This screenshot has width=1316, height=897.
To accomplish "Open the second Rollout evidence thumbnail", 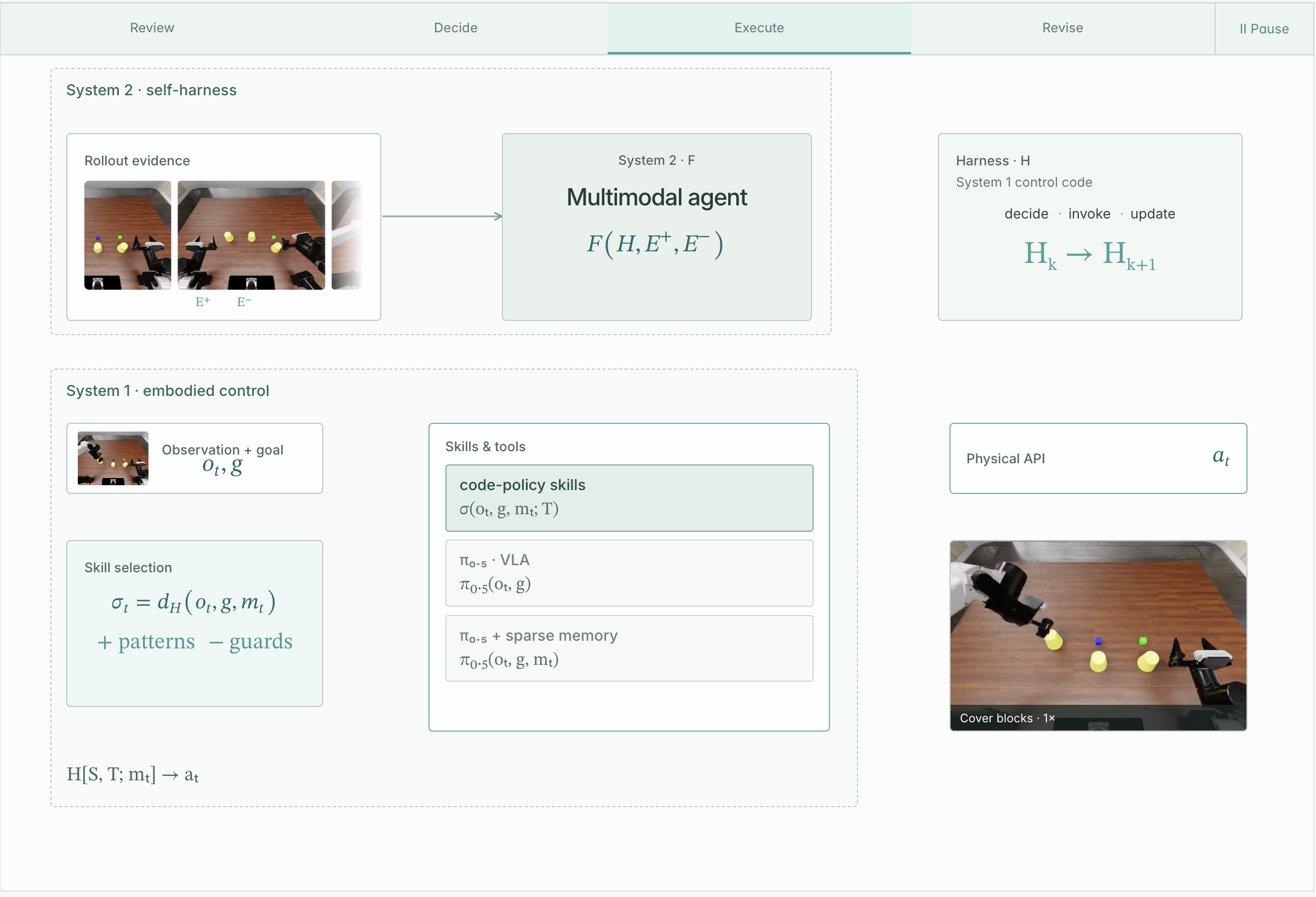I will (251, 235).
